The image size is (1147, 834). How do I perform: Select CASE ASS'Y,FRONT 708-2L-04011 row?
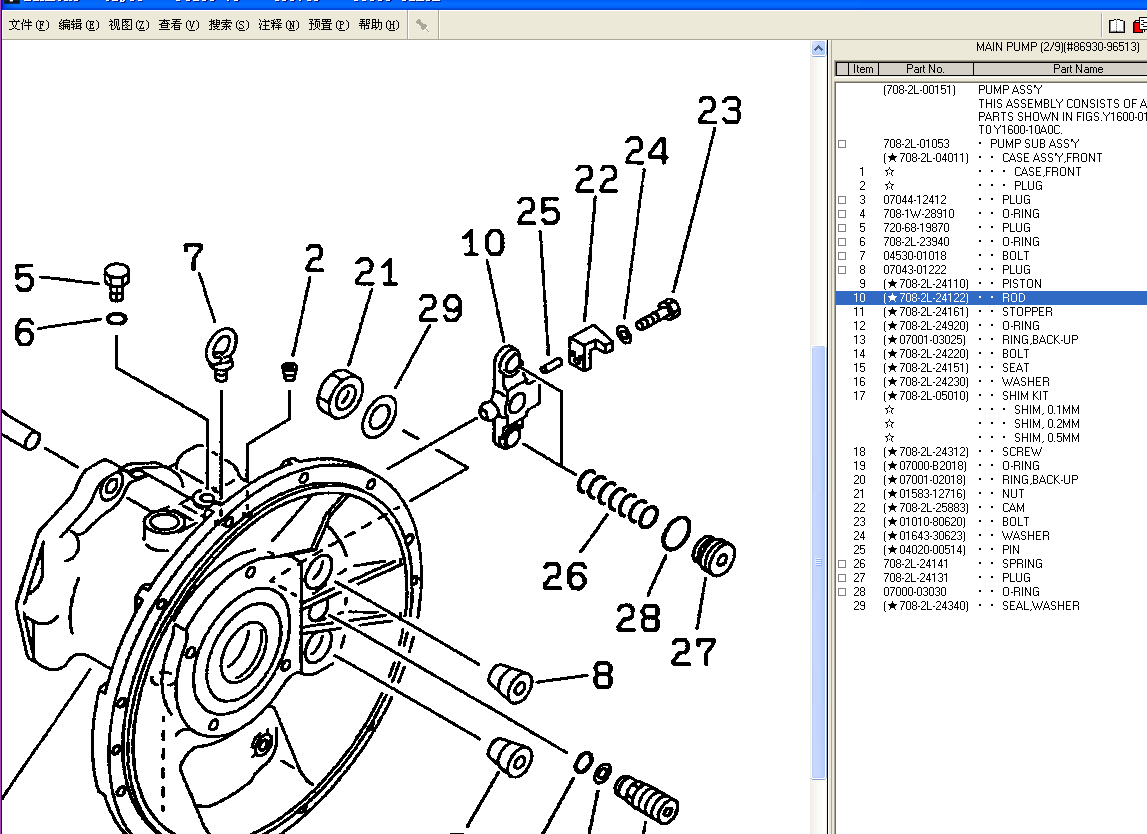pyautogui.click(x=991, y=158)
